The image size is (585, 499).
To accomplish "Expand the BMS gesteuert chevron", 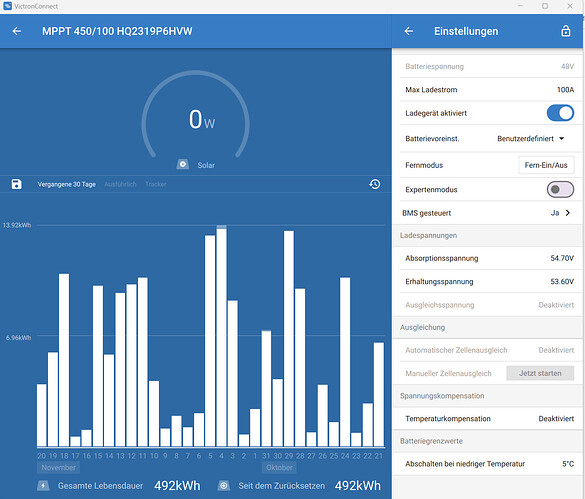I will tap(568, 213).
